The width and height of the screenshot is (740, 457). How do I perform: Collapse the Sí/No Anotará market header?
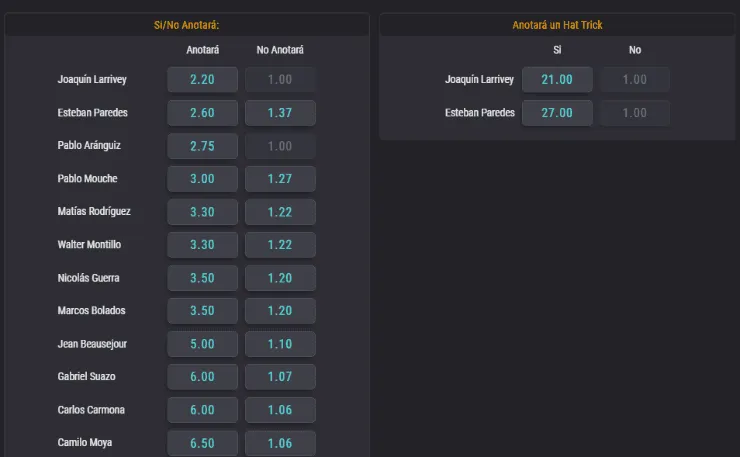(187, 25)
